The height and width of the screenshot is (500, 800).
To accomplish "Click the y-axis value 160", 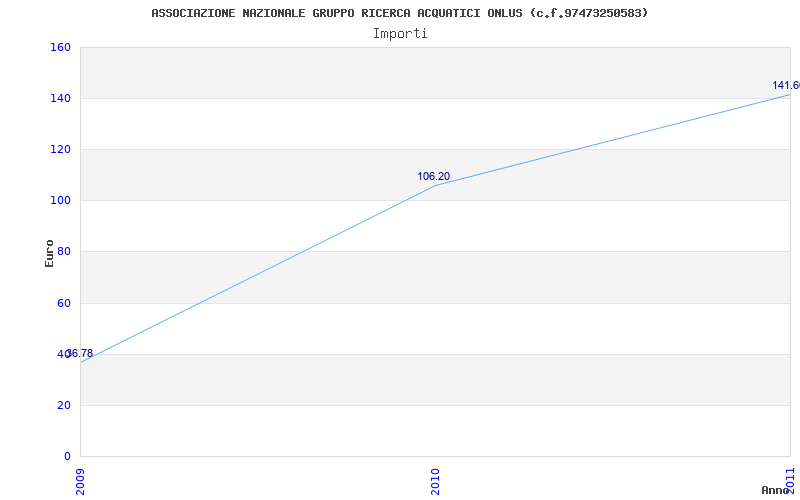I will [60, 47].
